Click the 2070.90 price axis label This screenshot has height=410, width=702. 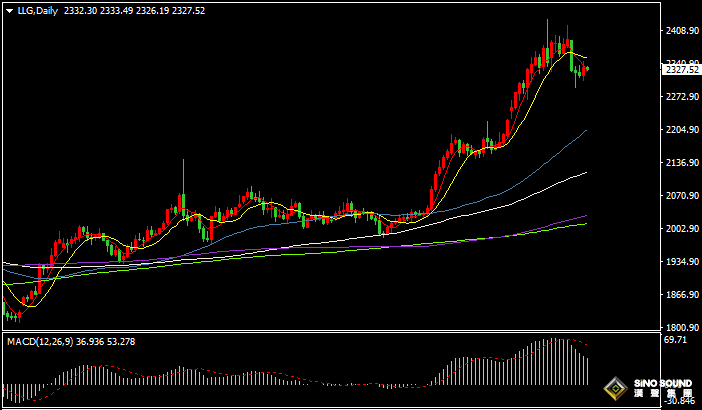tap(681, 196)
